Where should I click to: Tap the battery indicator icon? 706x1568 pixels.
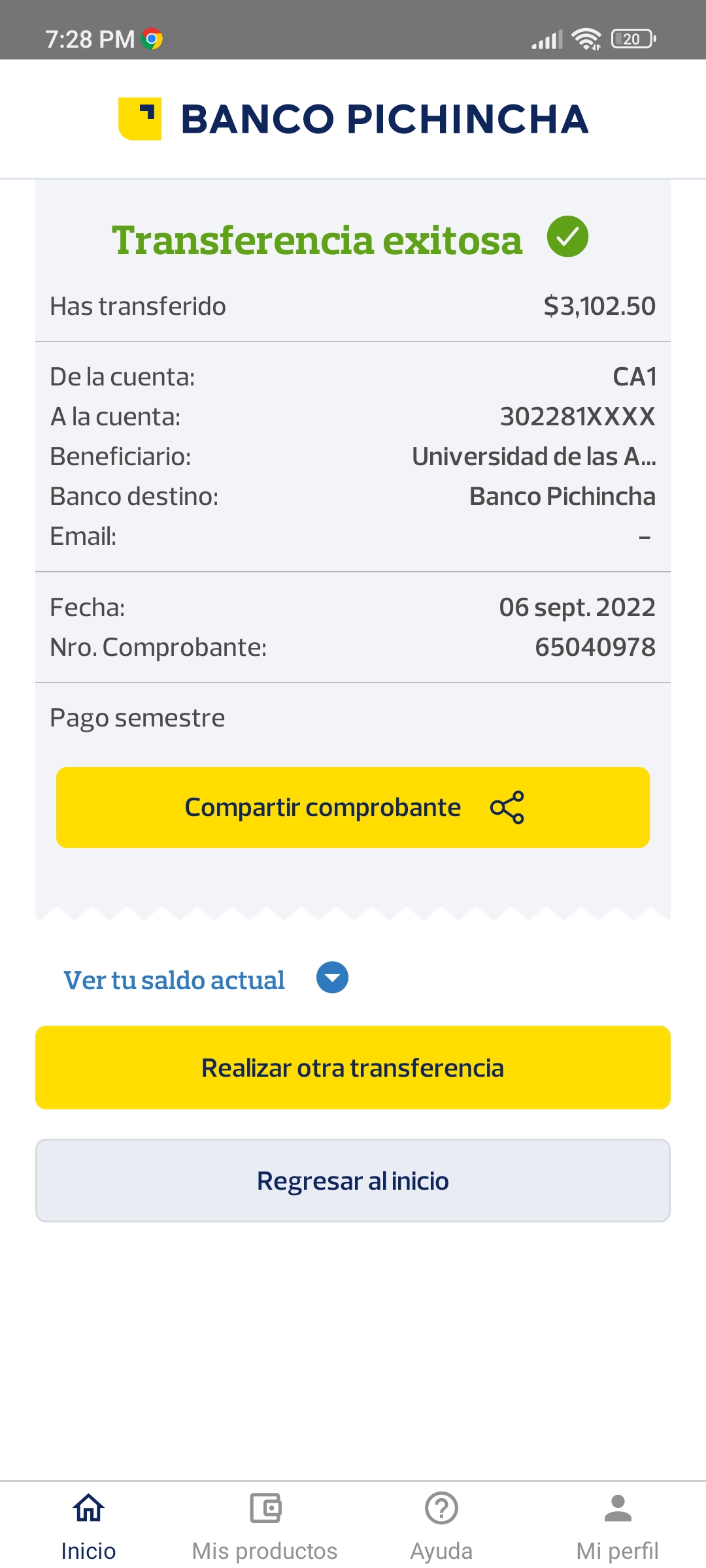pyautogui.click(x=633, y=39)
